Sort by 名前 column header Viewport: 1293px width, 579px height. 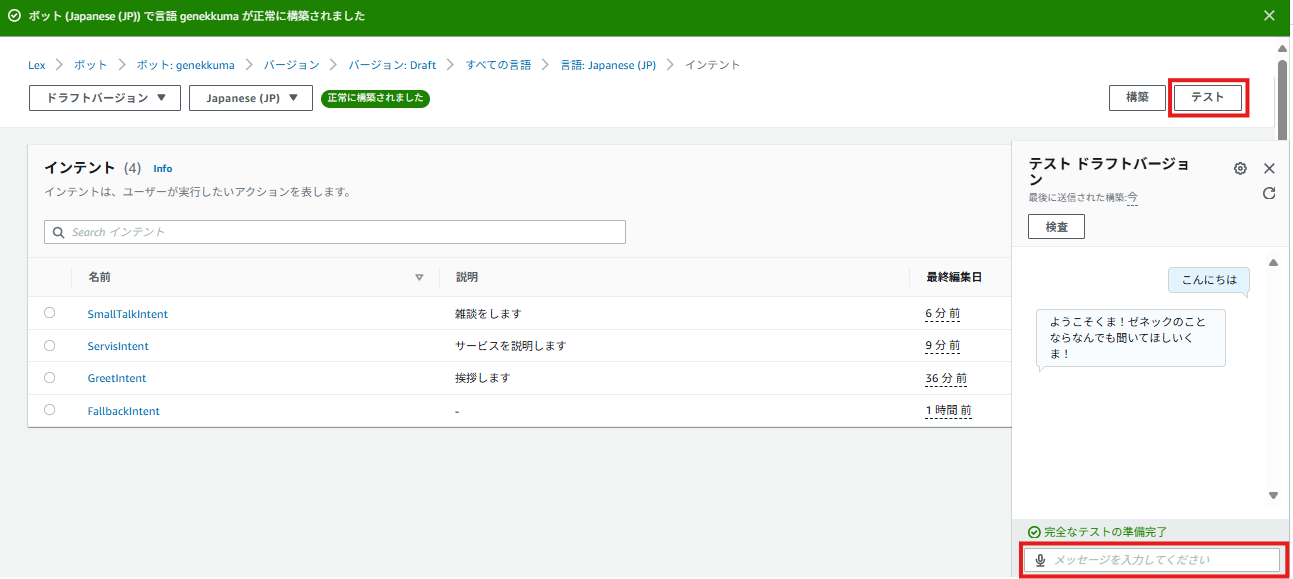coord(99,277)
